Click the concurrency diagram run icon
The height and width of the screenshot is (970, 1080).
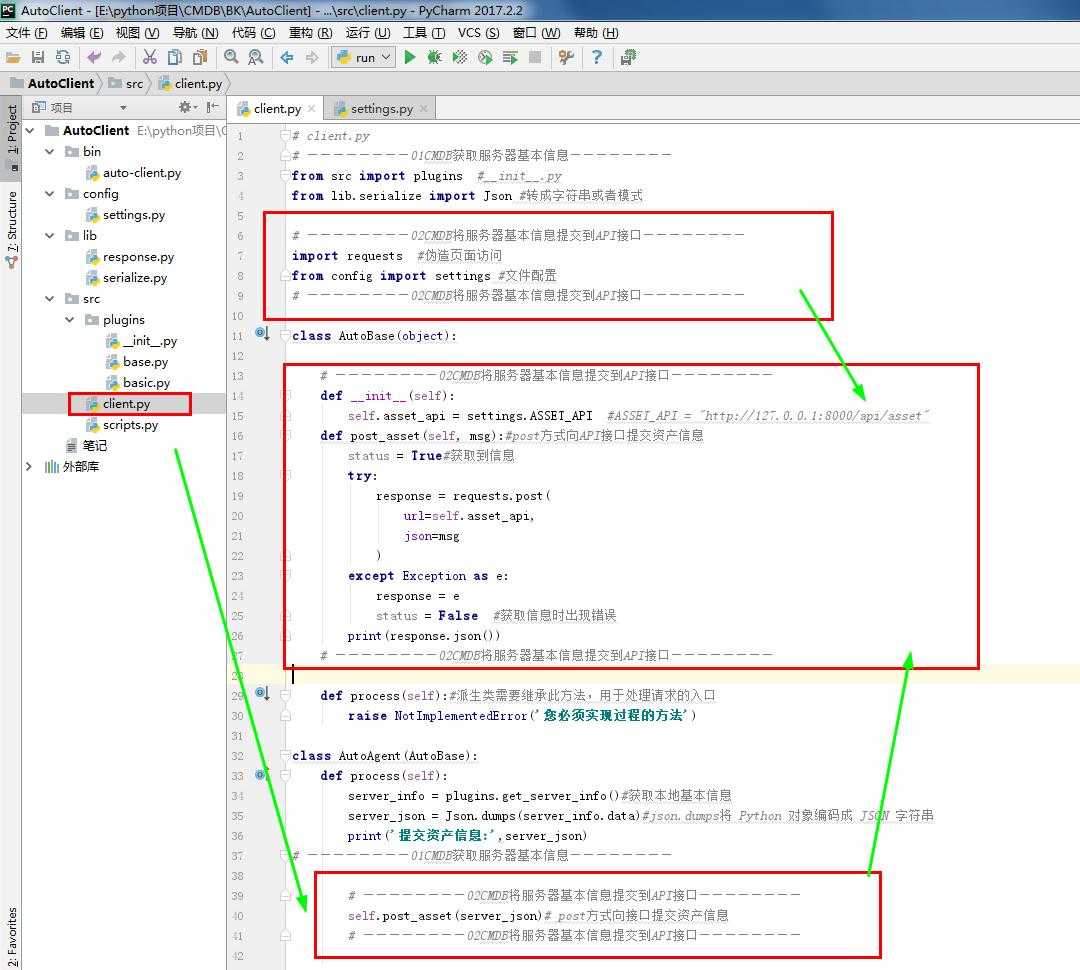pos(510,58)
